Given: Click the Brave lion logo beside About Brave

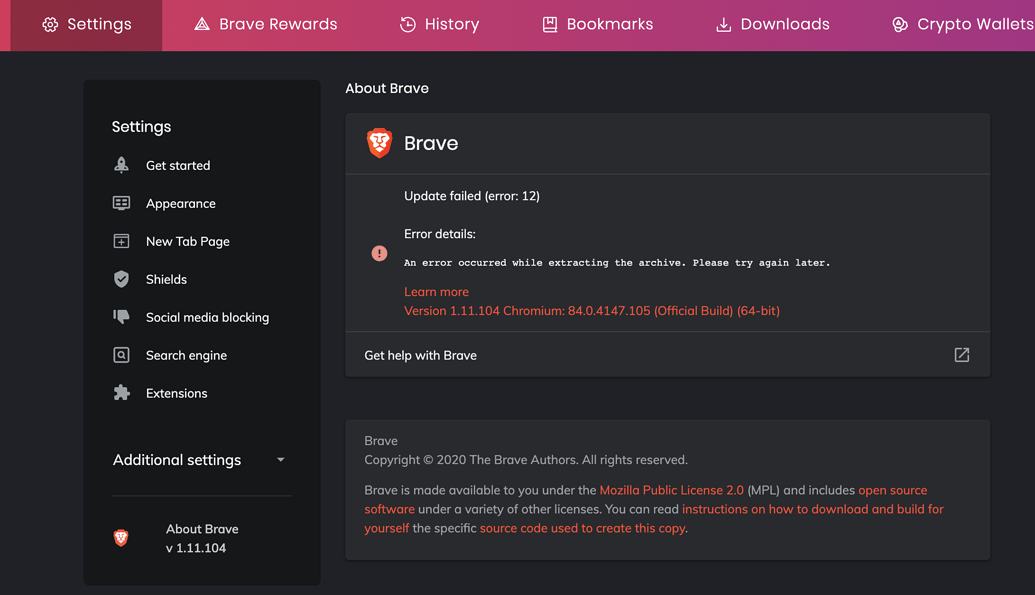Looking at the screenshot, I should coord(121,538).
